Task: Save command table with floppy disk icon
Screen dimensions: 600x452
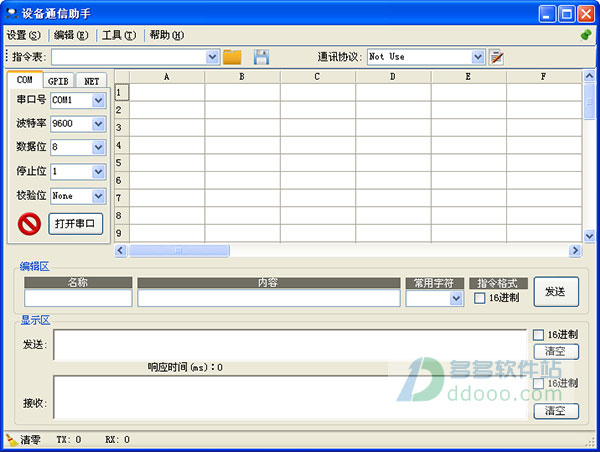Action: click(x=261, y=57)
